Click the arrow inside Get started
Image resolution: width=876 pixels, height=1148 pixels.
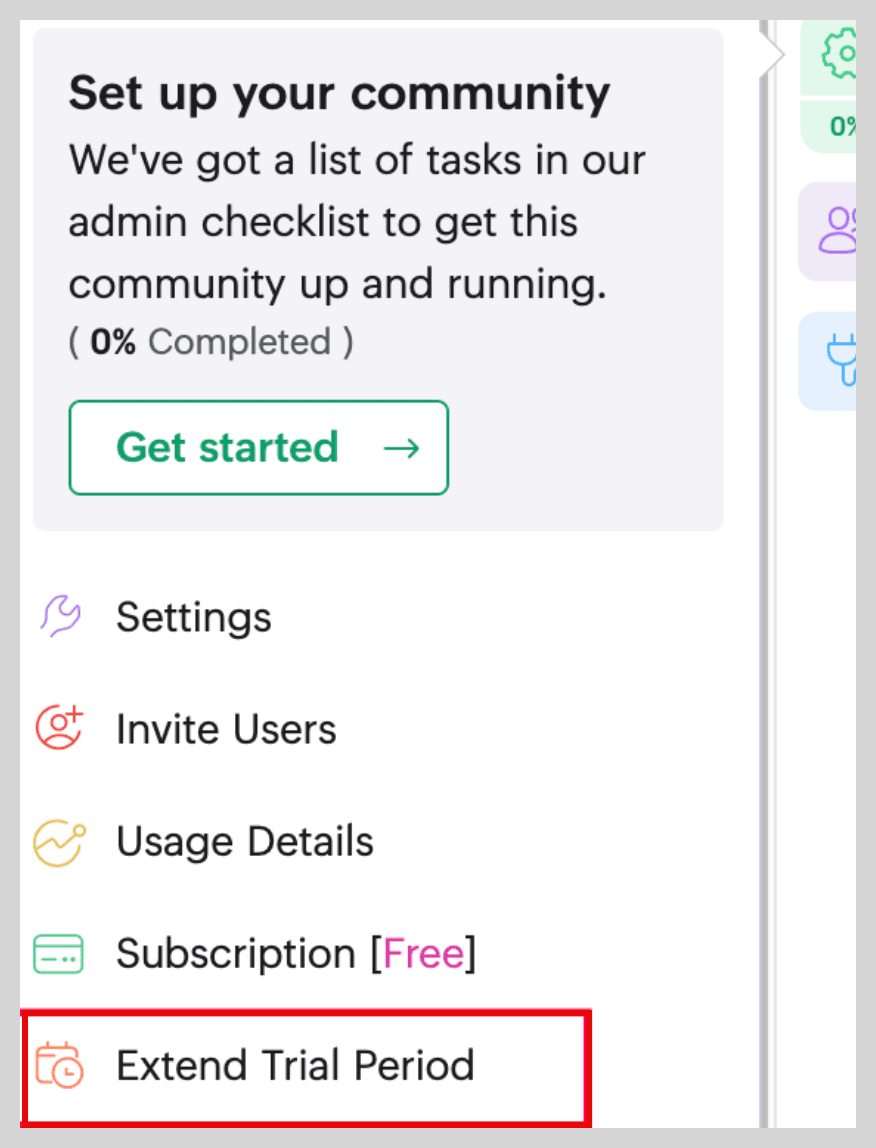point(401,448)
